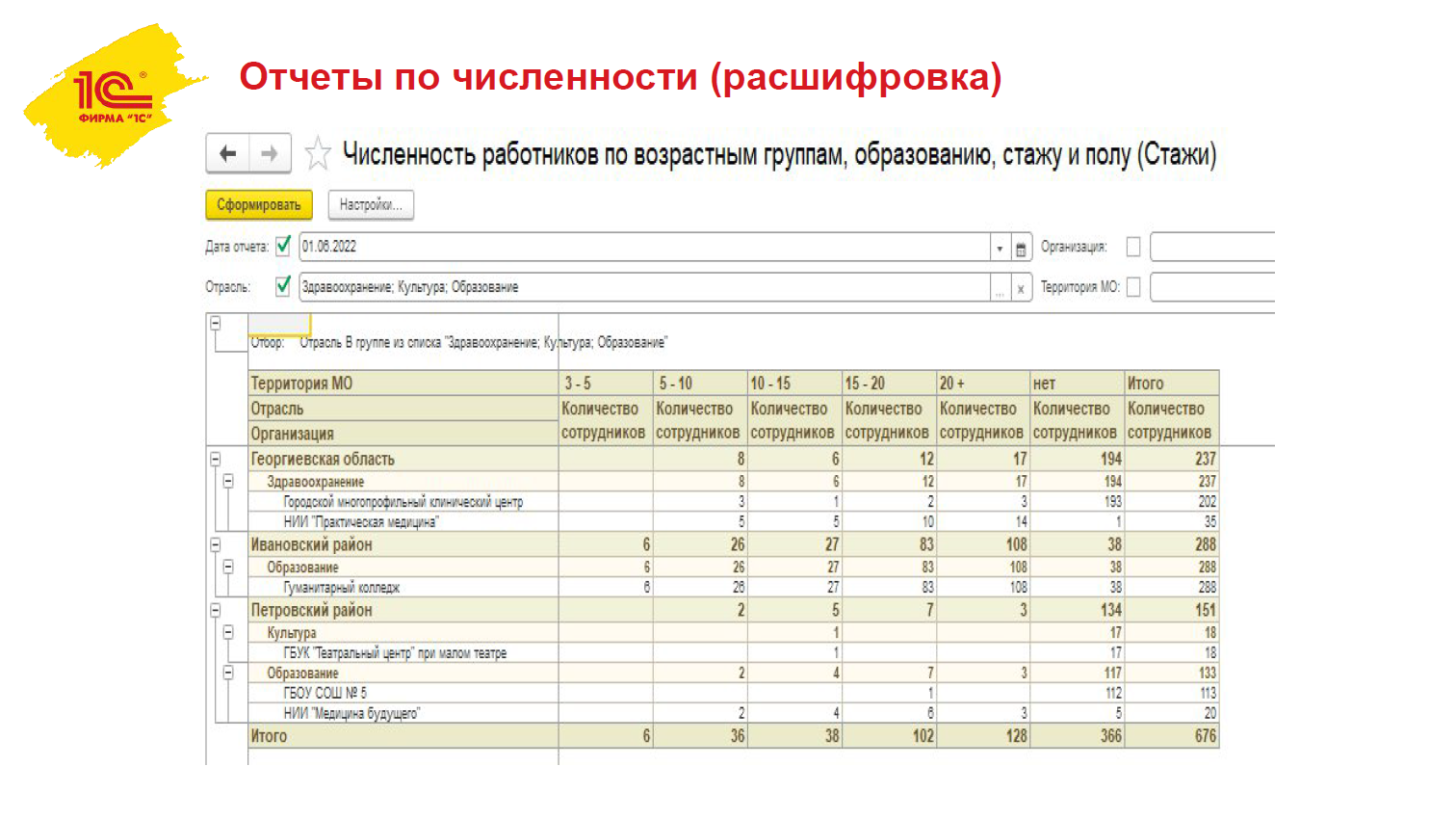Click Ивановский район total cell 288
This screenshot has width=1456, height=819.
(x=1171, y=545)
